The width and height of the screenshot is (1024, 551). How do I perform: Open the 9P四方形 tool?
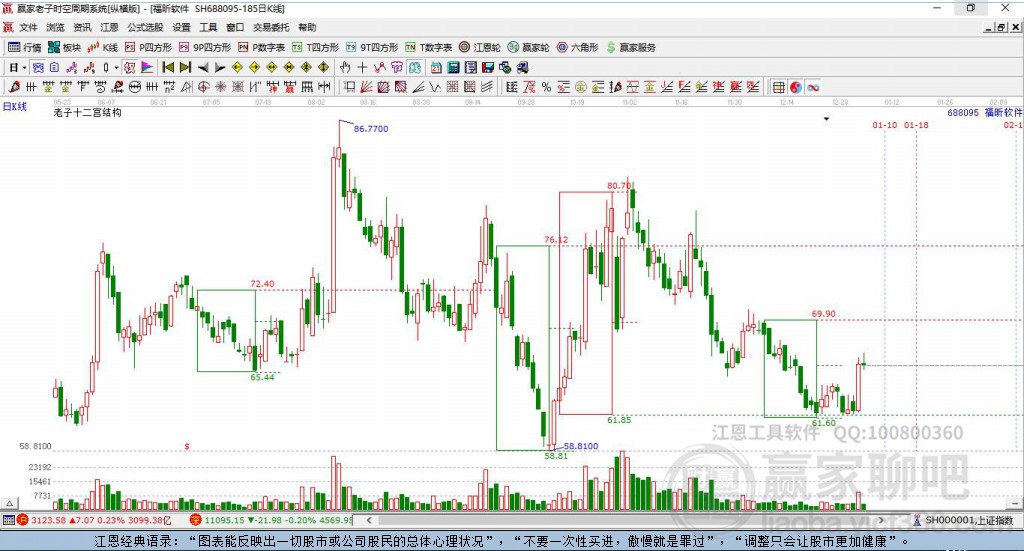tap(204, 47)
